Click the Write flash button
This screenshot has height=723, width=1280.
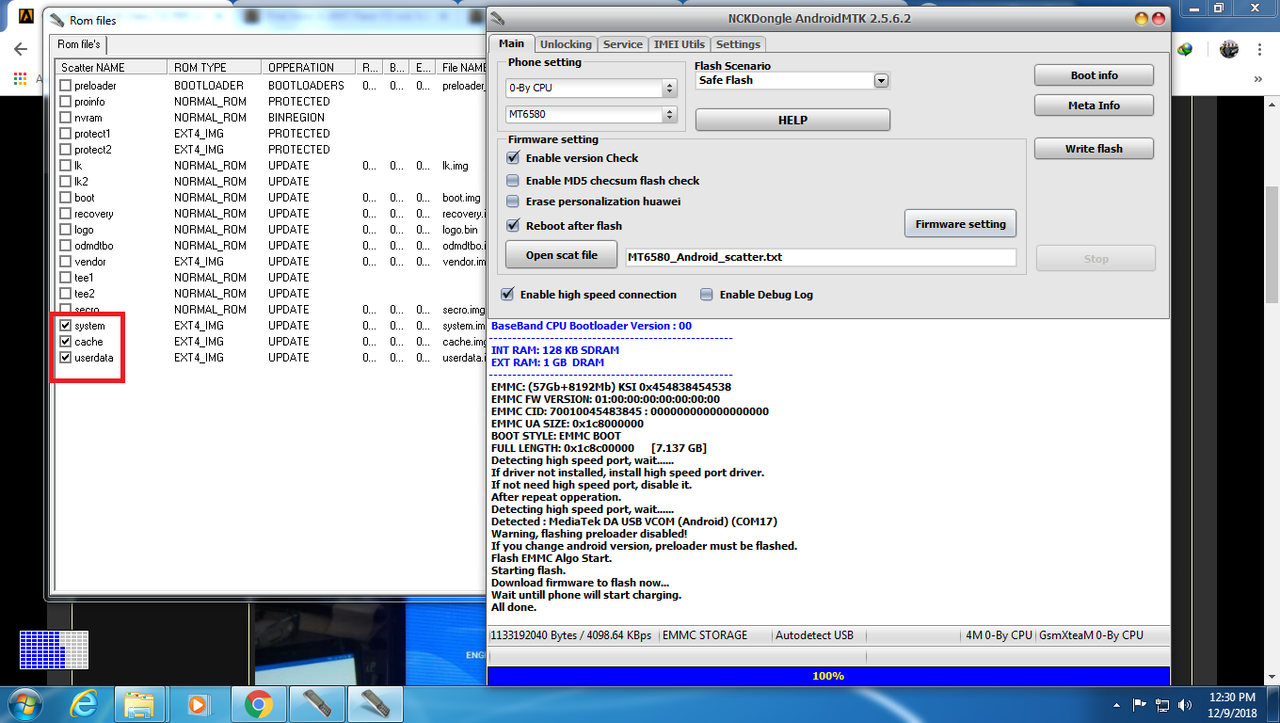coord(1094,149)
